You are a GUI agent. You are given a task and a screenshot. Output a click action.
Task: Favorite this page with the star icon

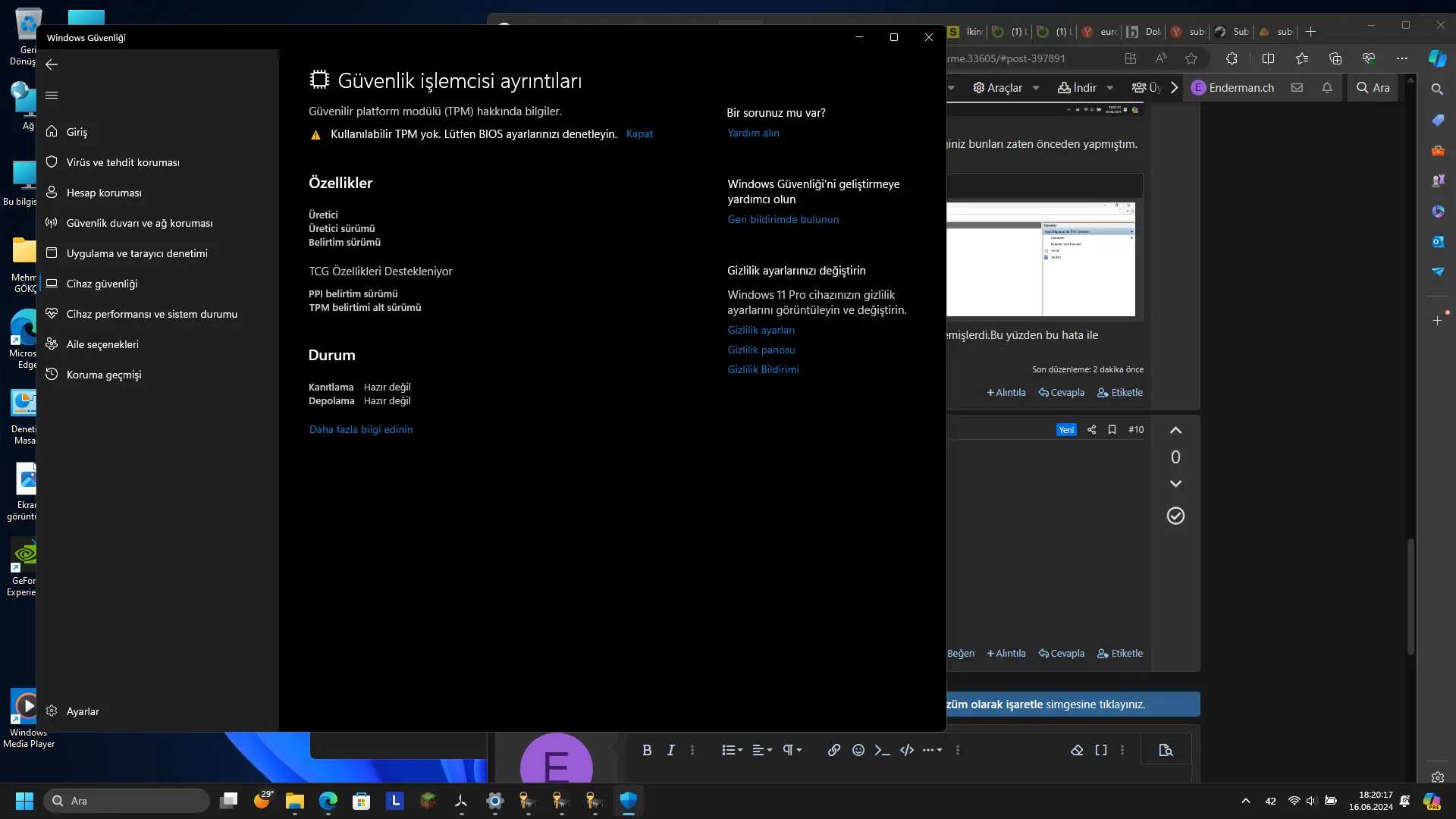pos(1191,58)
